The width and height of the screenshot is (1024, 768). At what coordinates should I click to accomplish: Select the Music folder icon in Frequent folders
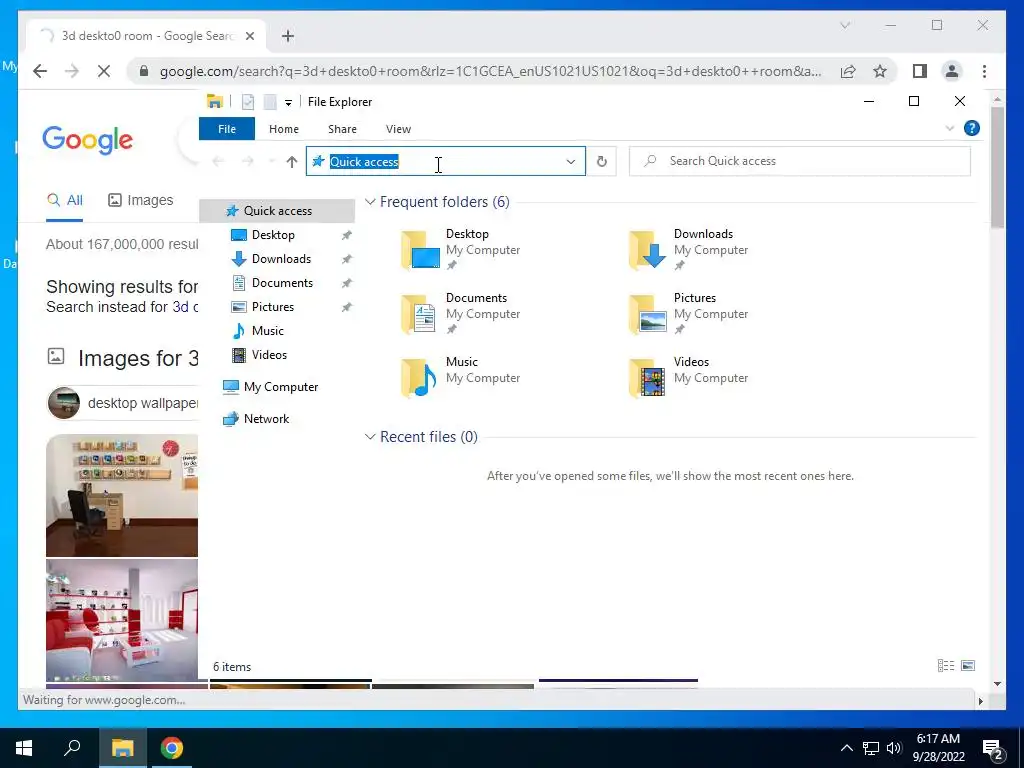click(x=420, y=377)
